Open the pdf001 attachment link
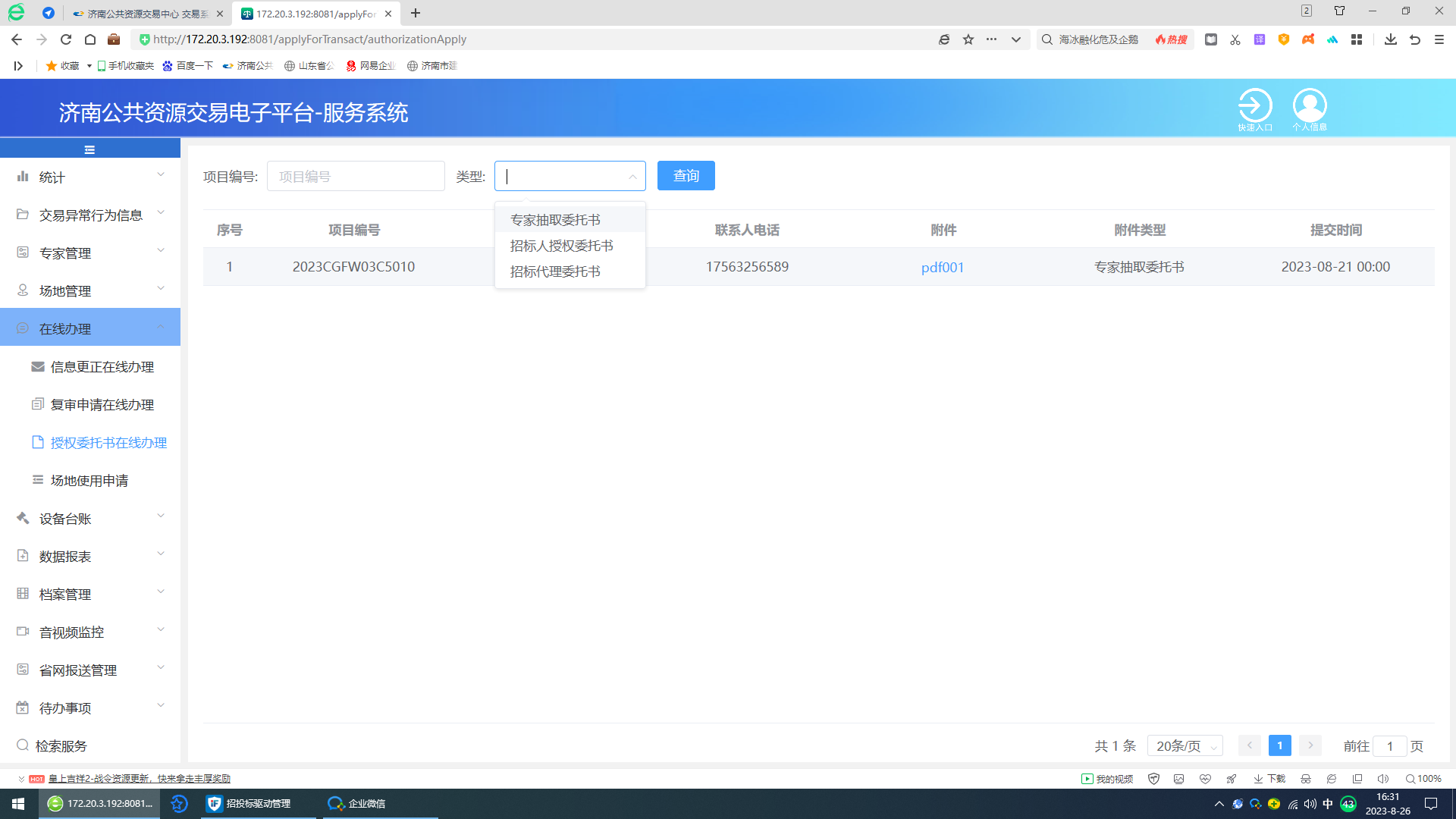Screen dimensions: 1456x819 point(942,267)
